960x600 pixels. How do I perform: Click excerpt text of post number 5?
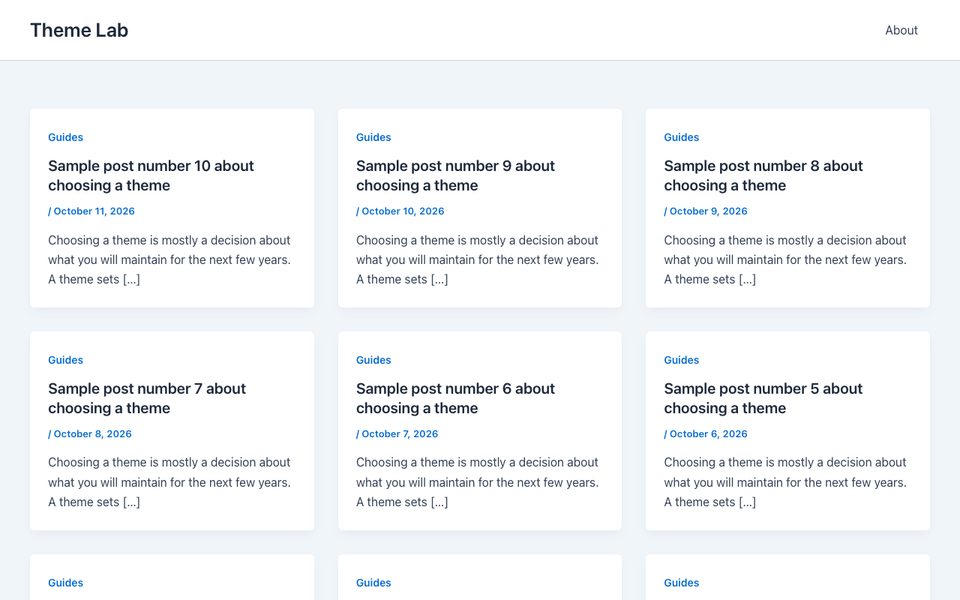pos(786,482)
